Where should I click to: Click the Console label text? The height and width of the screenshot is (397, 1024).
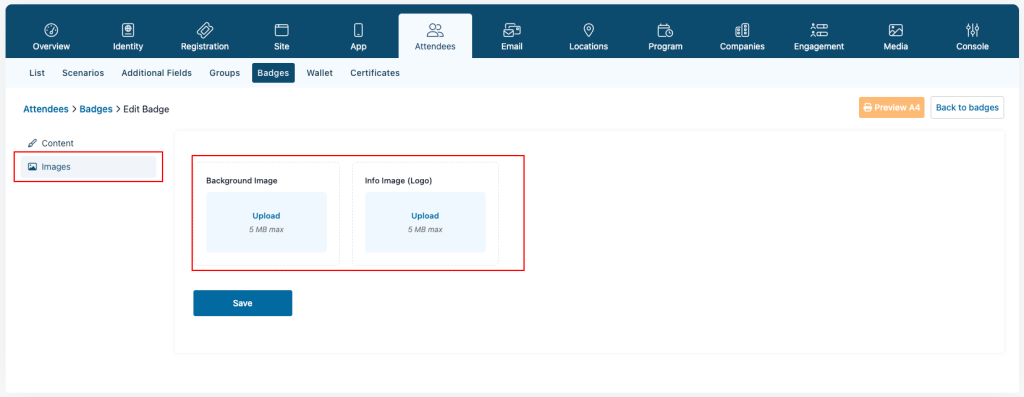point(972,46)
